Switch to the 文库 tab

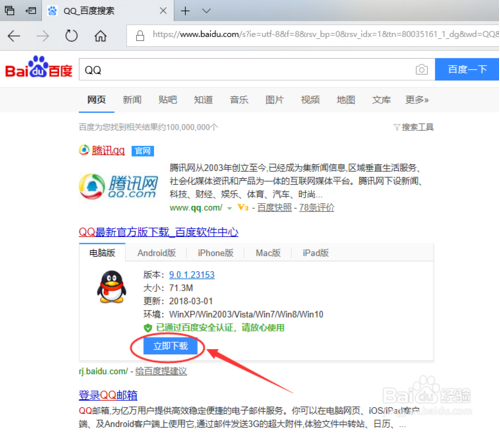[381, 100]
